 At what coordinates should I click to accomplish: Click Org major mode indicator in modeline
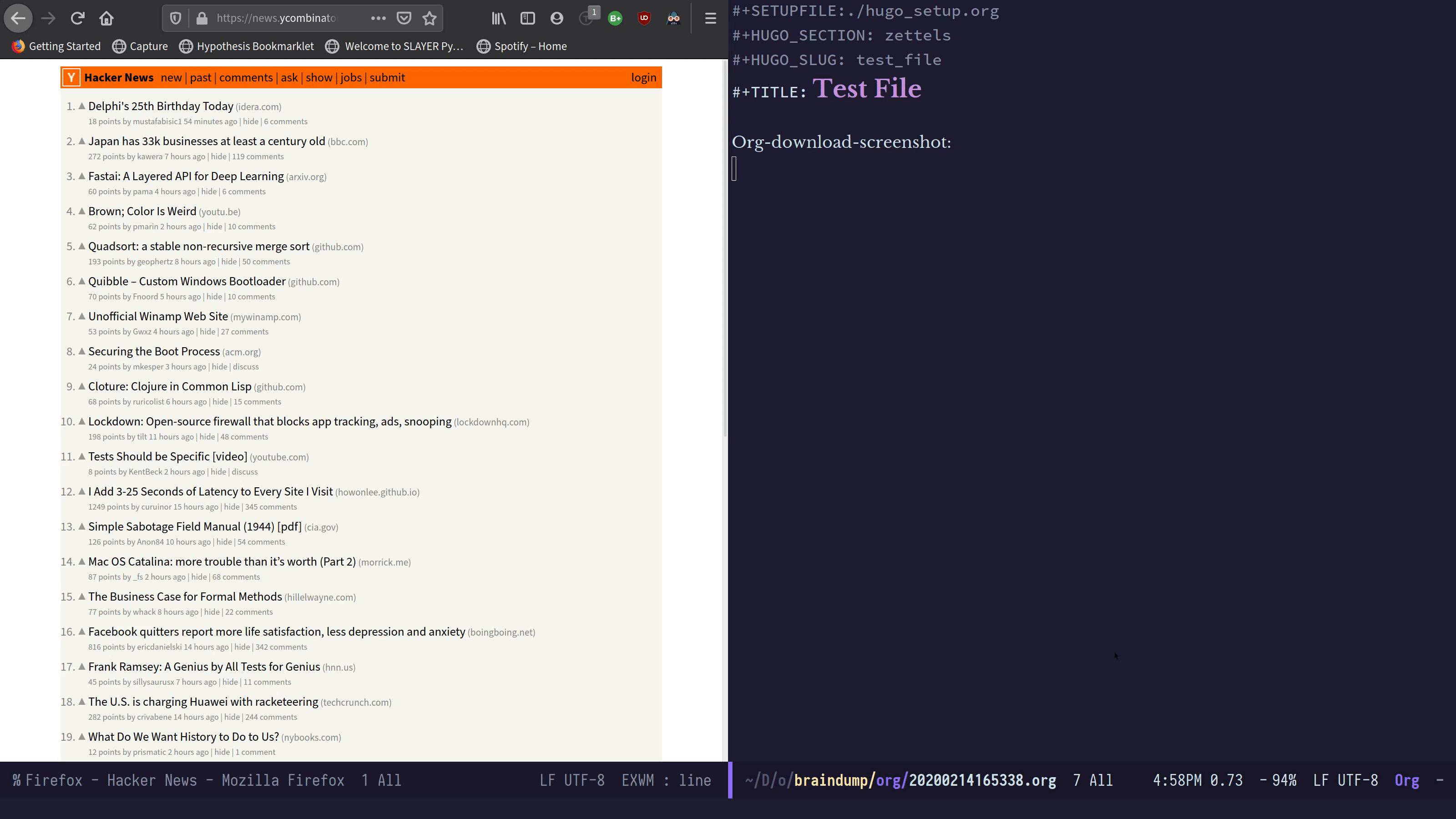click(x=1407, y=781)
